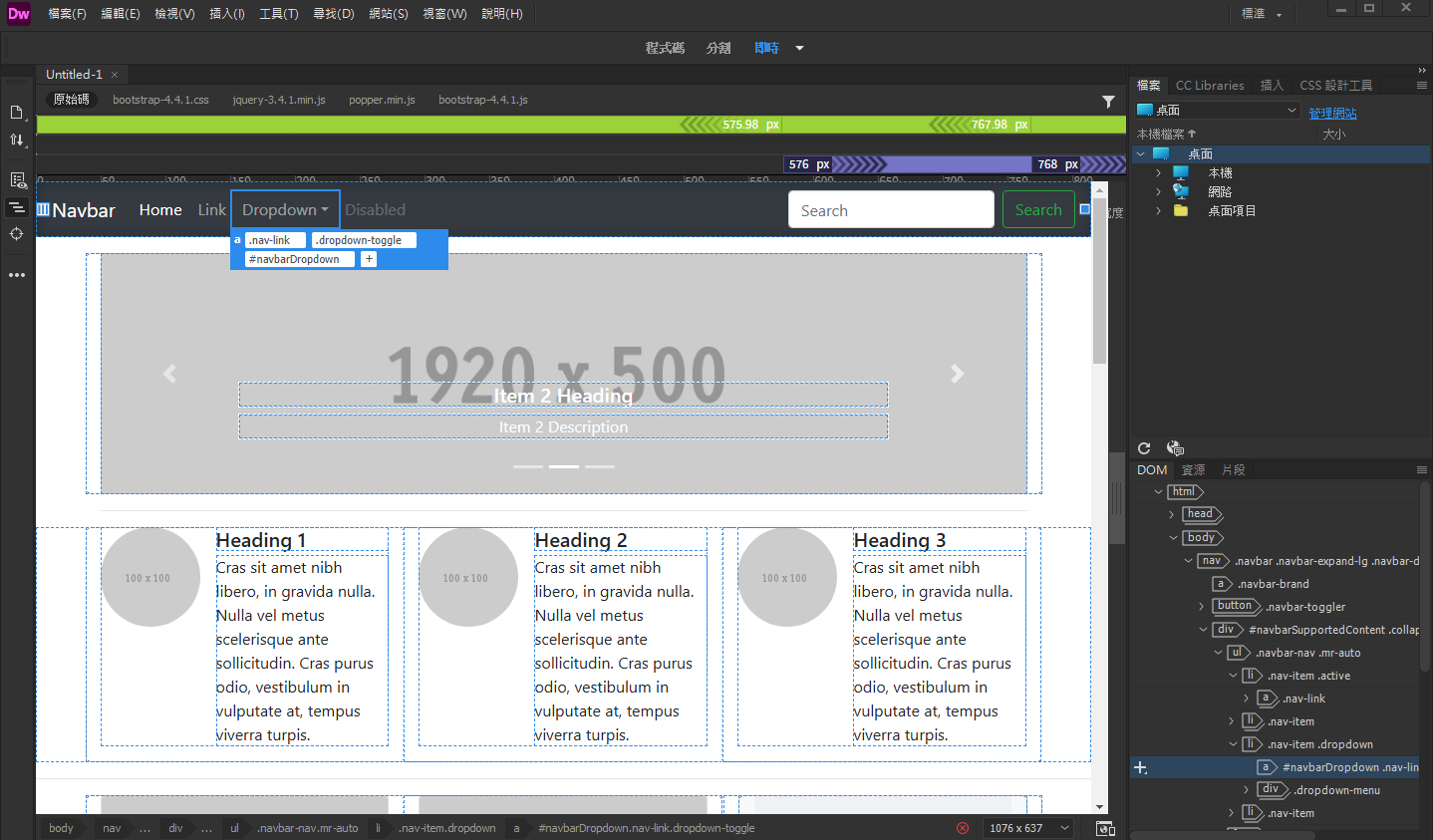Screen dimensions: 1433x840
Task: Click the Search input field in navbar
Action: pos(891,209)
